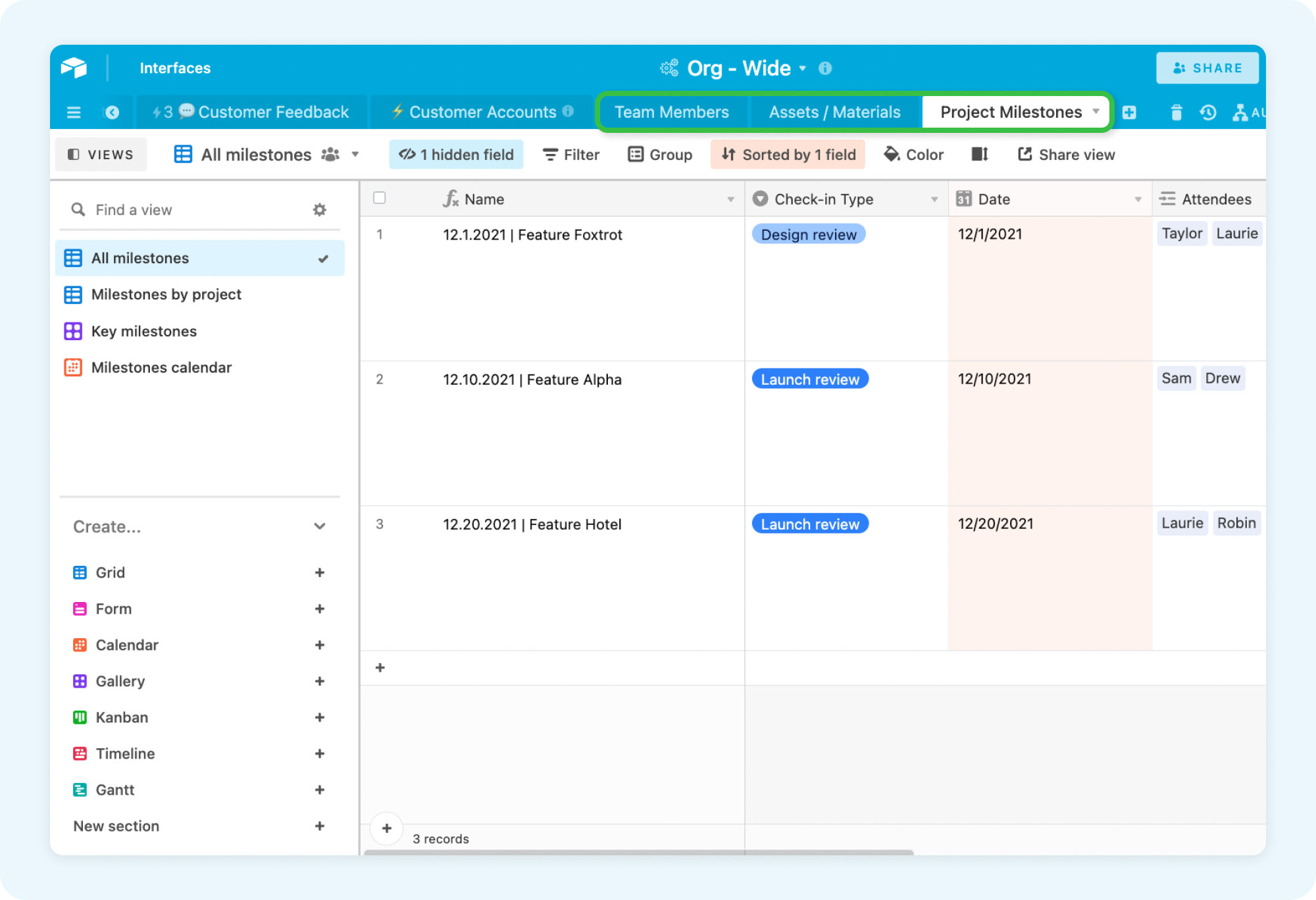Image resolution: width=1316 pixels, height=900 pixels.
Task: Click the Design review status pill
Action: pyautogui.click(x=808, y=234)
